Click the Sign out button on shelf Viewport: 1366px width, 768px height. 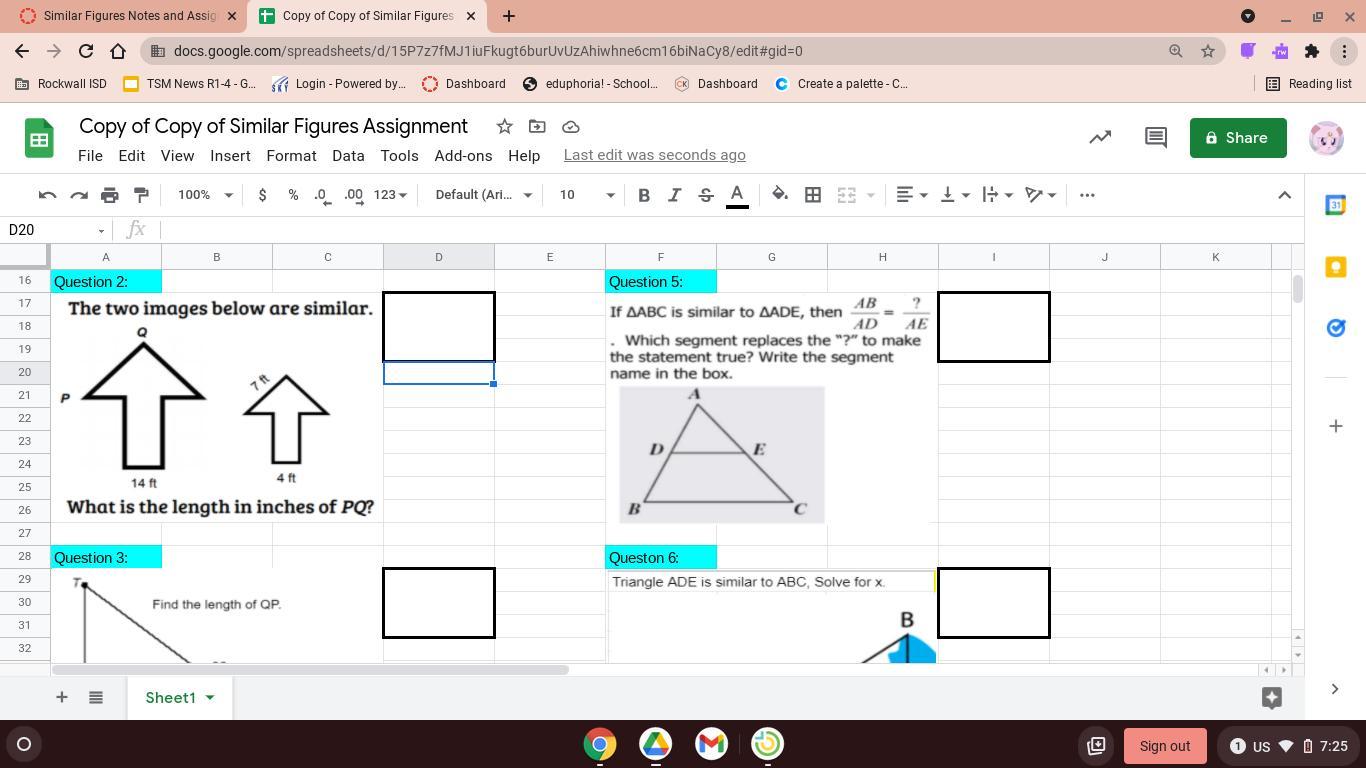pos(1165,745)
